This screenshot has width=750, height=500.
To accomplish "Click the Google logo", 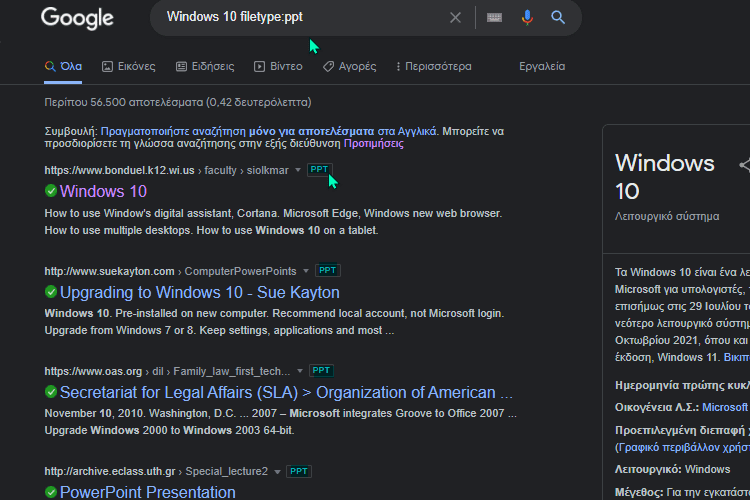I will [x=77, y=18].
